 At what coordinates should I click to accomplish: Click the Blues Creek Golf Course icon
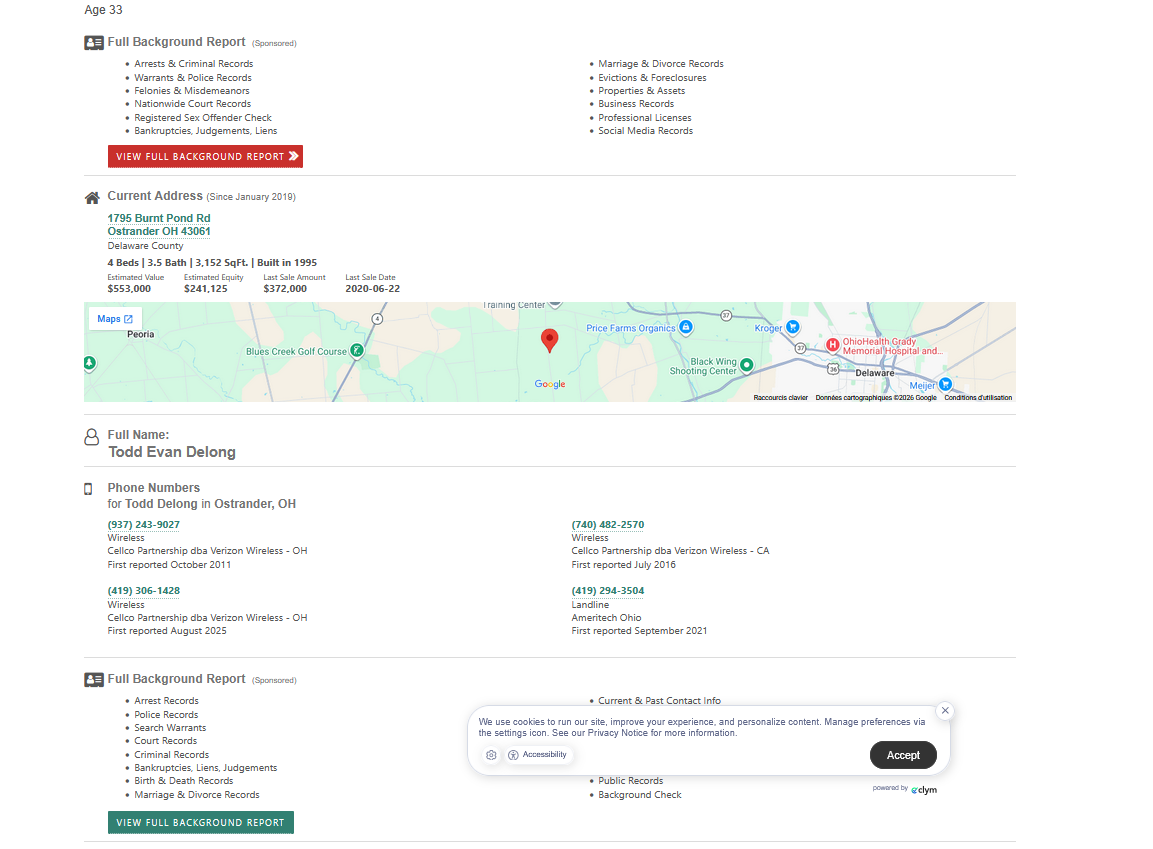point(357,351)
